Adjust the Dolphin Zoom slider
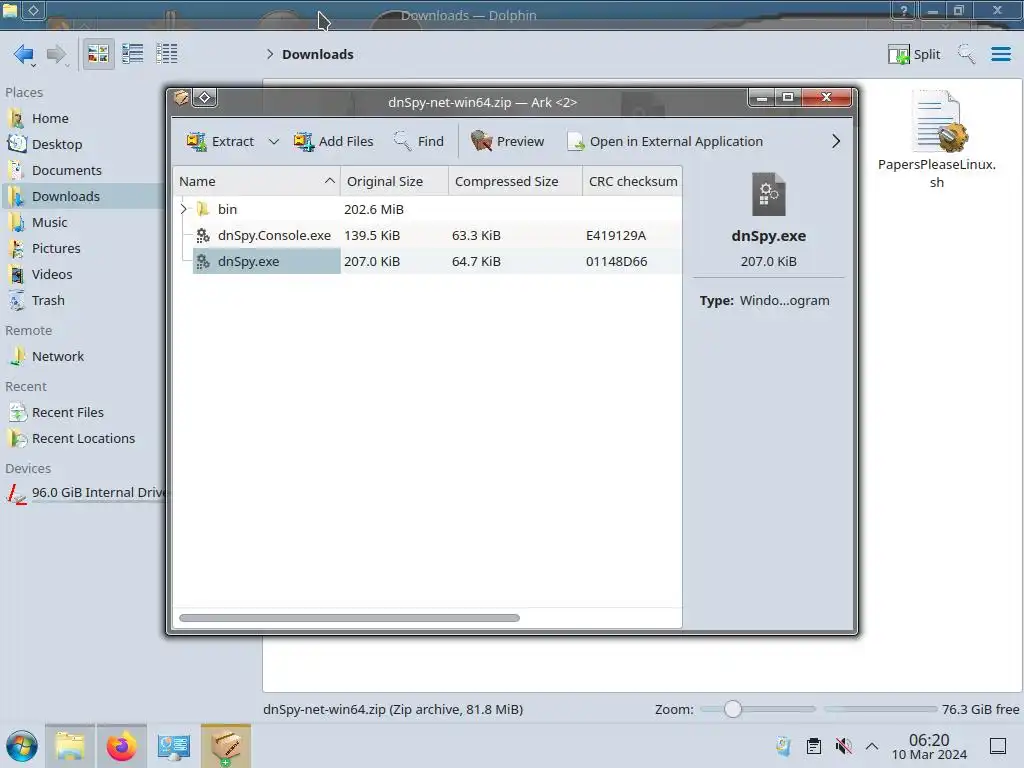 pos(758,709)
